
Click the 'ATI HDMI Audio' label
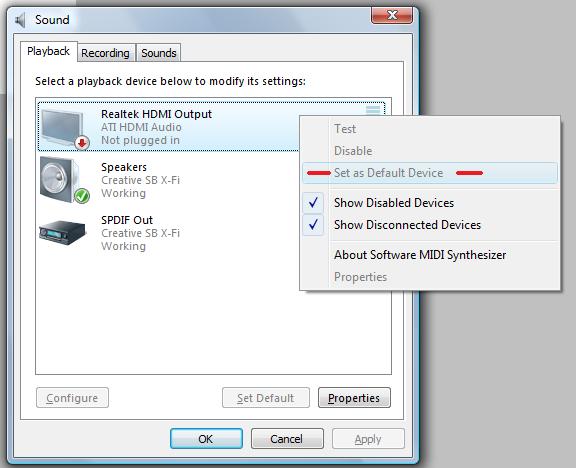point(141,127)
